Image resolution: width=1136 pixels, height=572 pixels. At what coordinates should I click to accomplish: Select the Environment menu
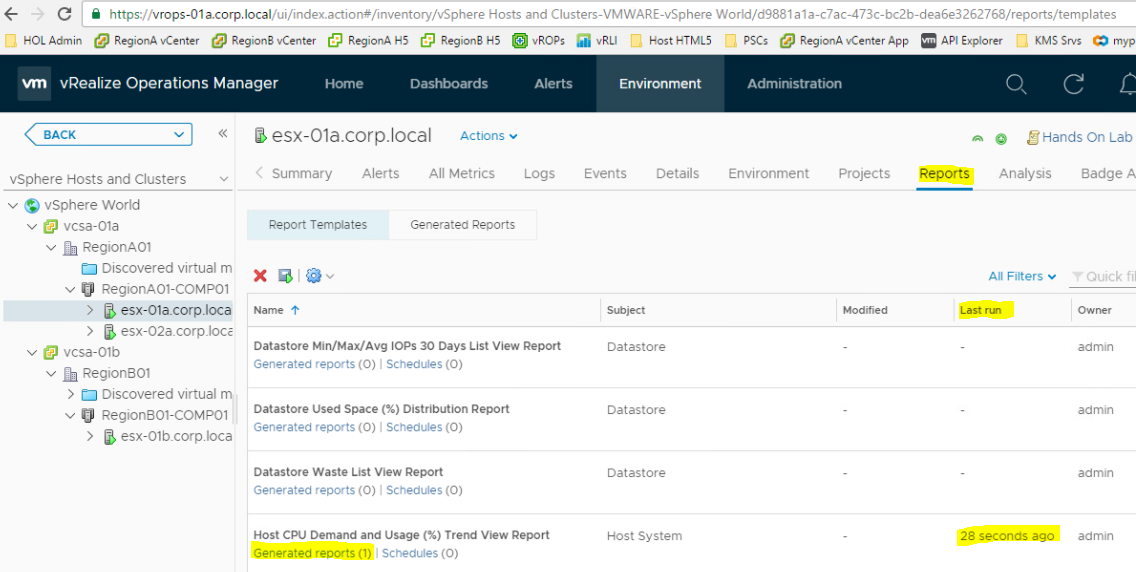660,83
